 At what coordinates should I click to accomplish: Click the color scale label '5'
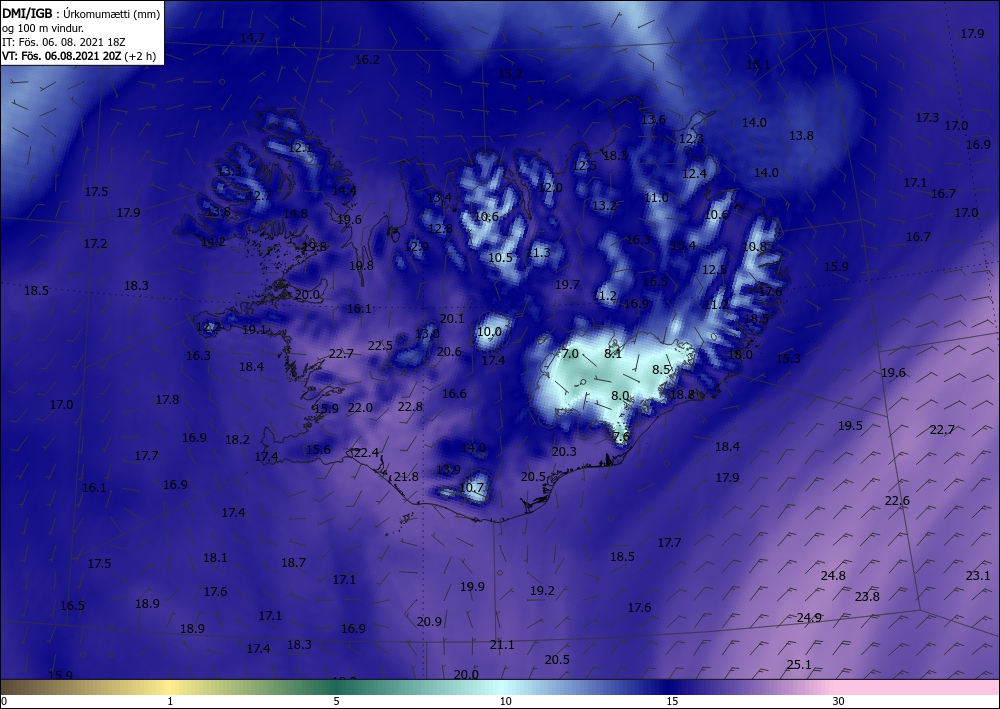[336, 701]
